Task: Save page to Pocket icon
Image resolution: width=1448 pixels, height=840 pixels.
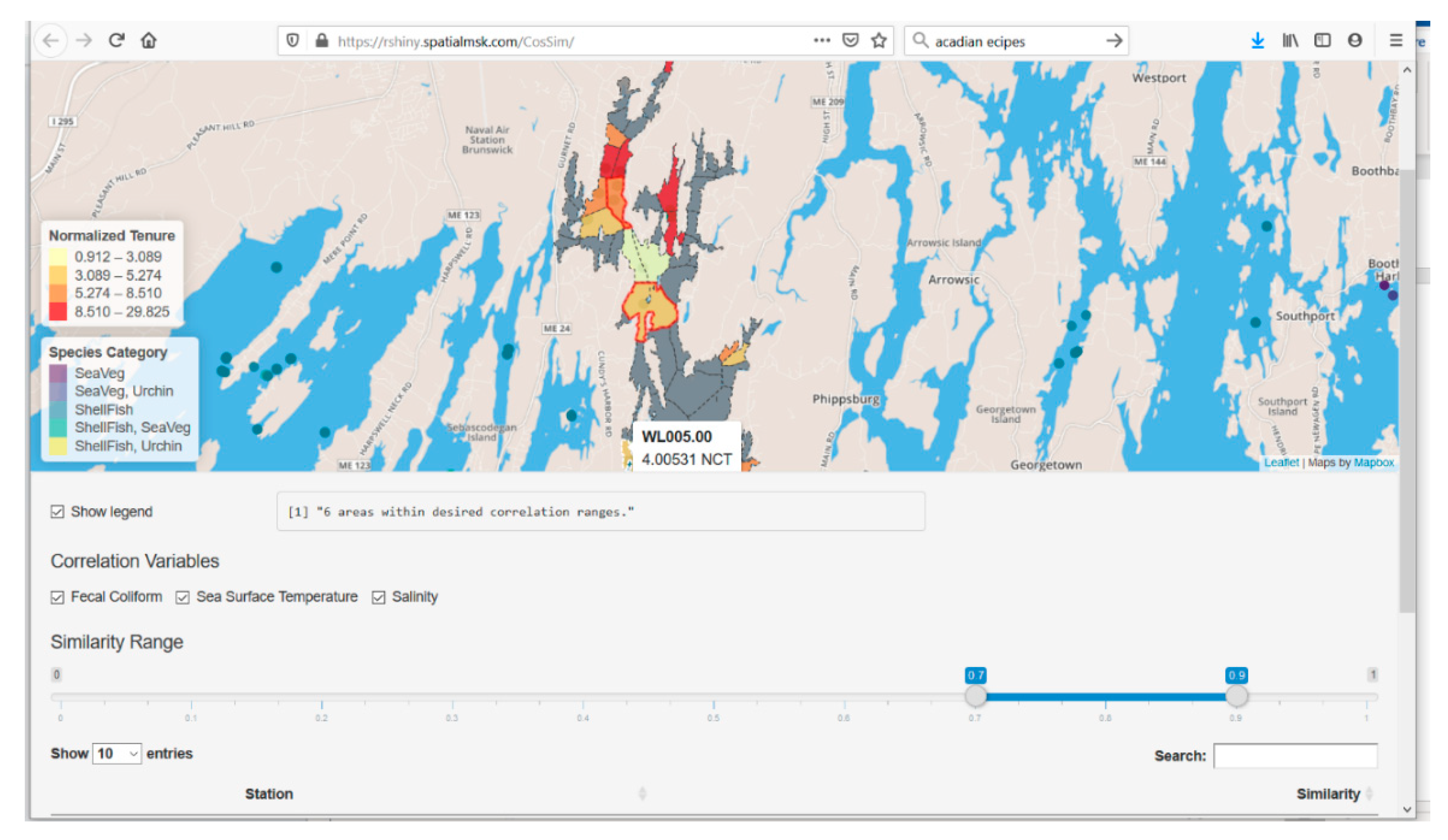Action: (x=850, y=41)
